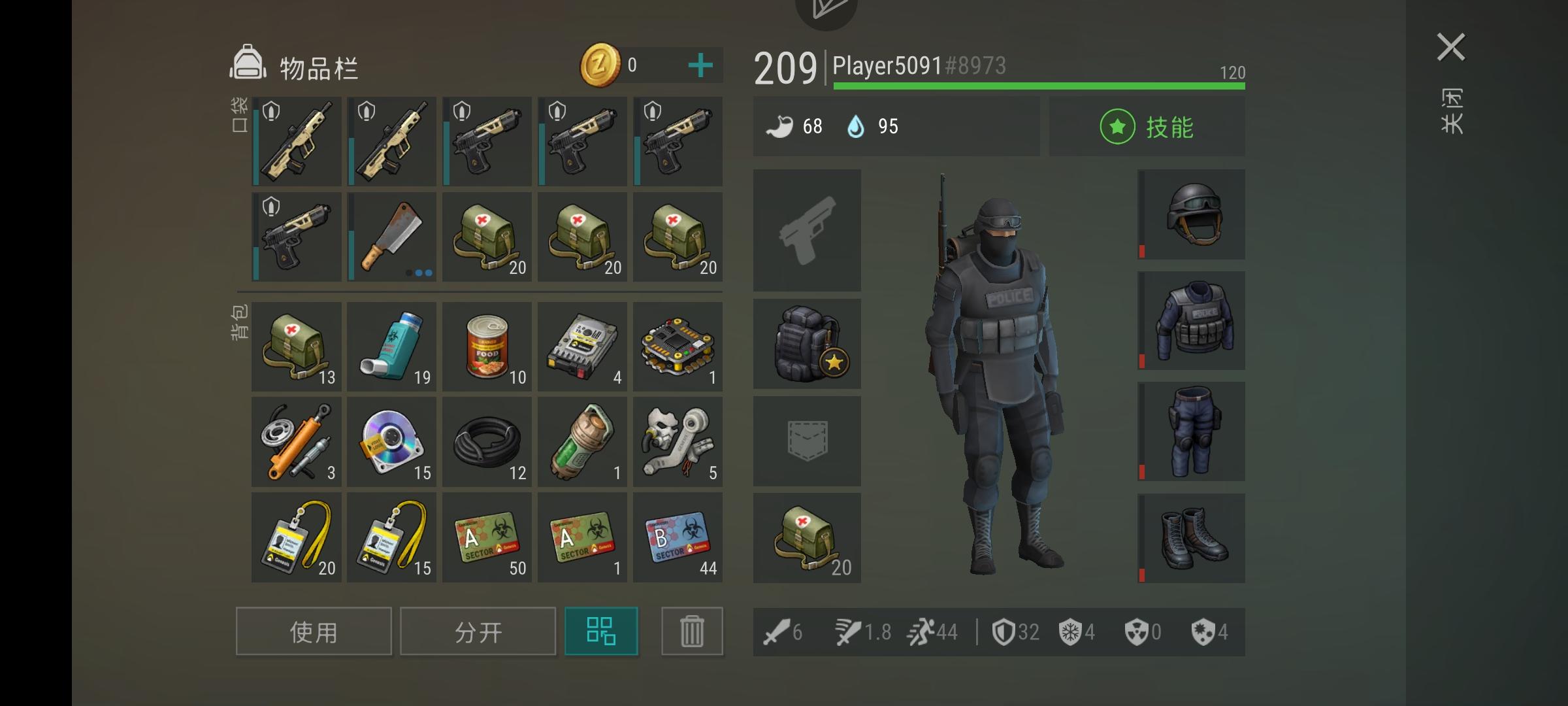Select the black rubber hose item
This screenshot has width=1568, height=706.
tap(487, 442)
